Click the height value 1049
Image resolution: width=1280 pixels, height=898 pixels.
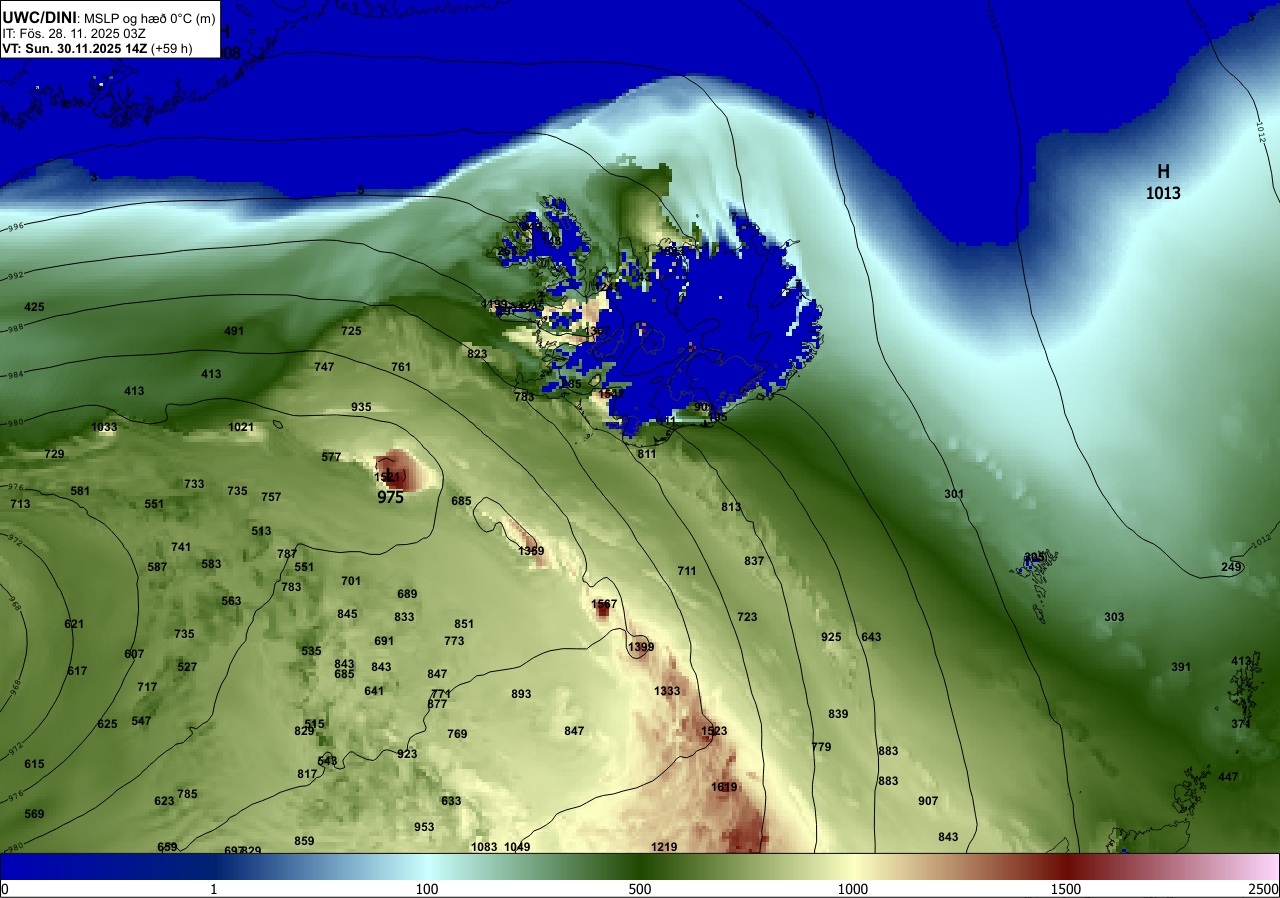517,847
